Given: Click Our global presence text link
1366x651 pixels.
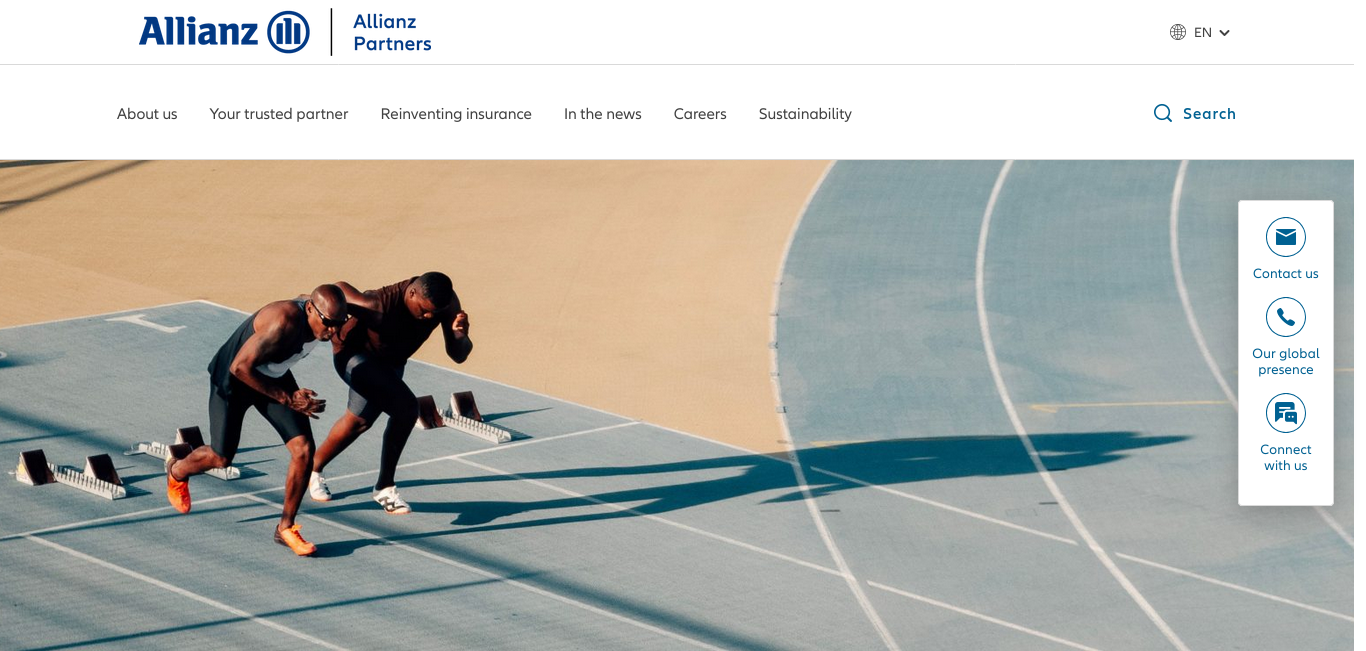Looking at the screenshot, I should click(1286, 361).
